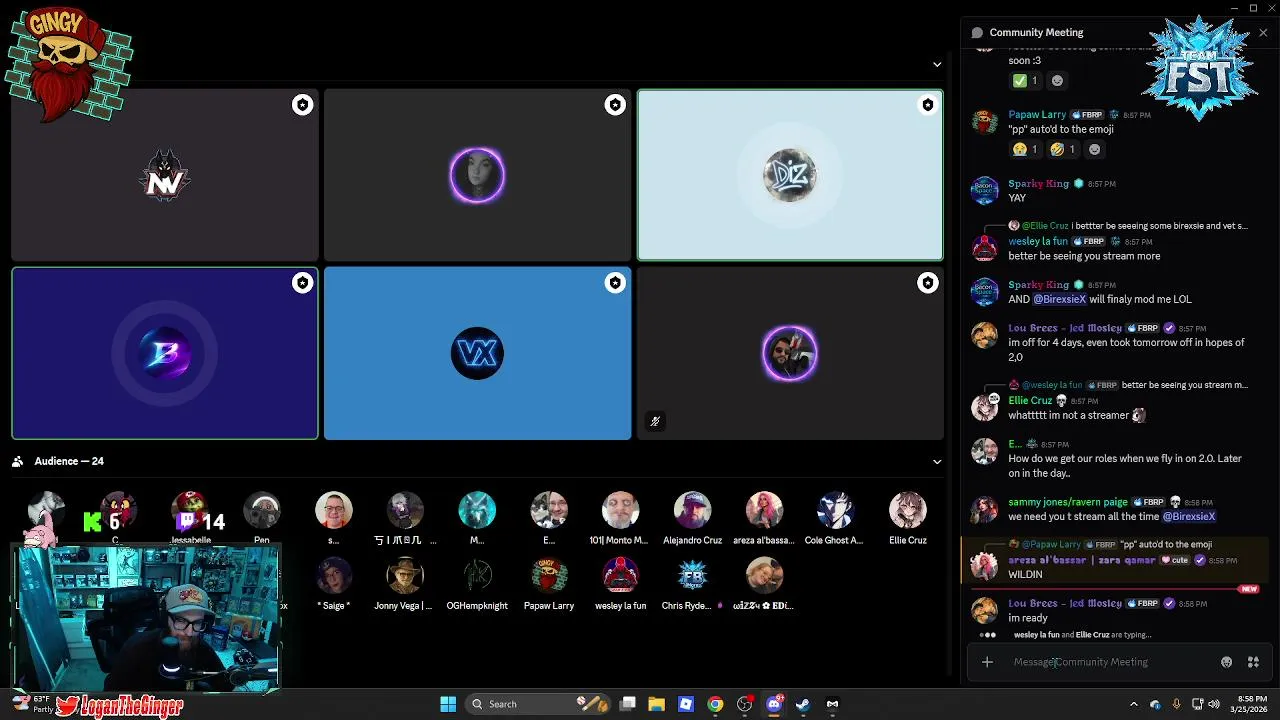The height and width of the screenshot is (720, 1280).
Task: Click areza al'bassa... in the audience
Action: (x=764, y=518)
